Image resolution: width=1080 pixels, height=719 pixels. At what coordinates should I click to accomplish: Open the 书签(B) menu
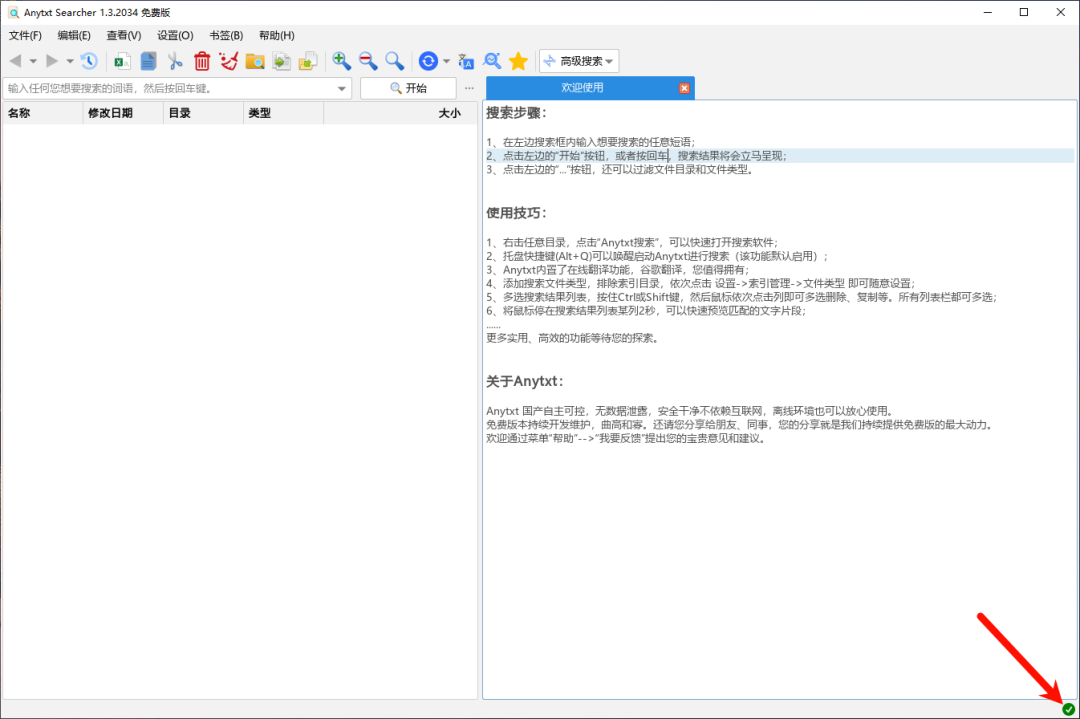point(227,35)
